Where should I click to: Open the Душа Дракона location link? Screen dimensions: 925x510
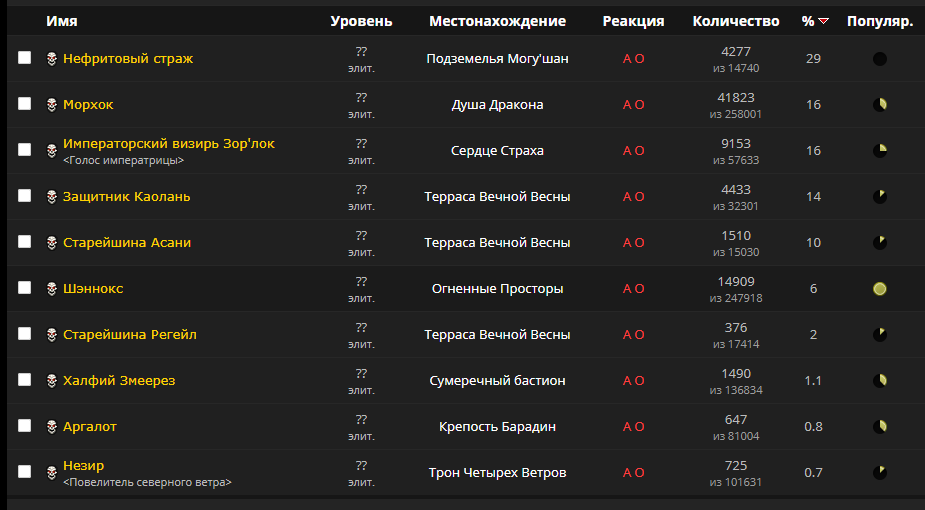point(497,105)
